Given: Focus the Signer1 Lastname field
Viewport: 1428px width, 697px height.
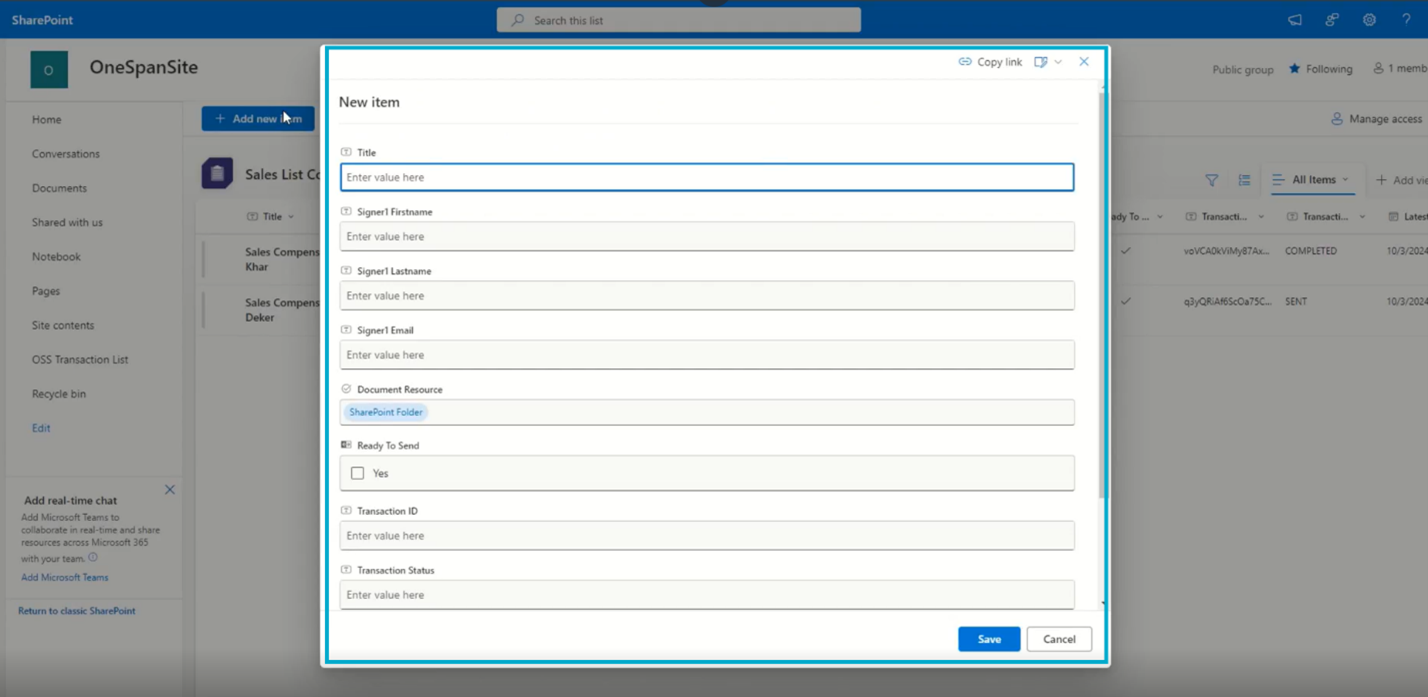Looking at the screenshot, I should (x=707, y=295).
